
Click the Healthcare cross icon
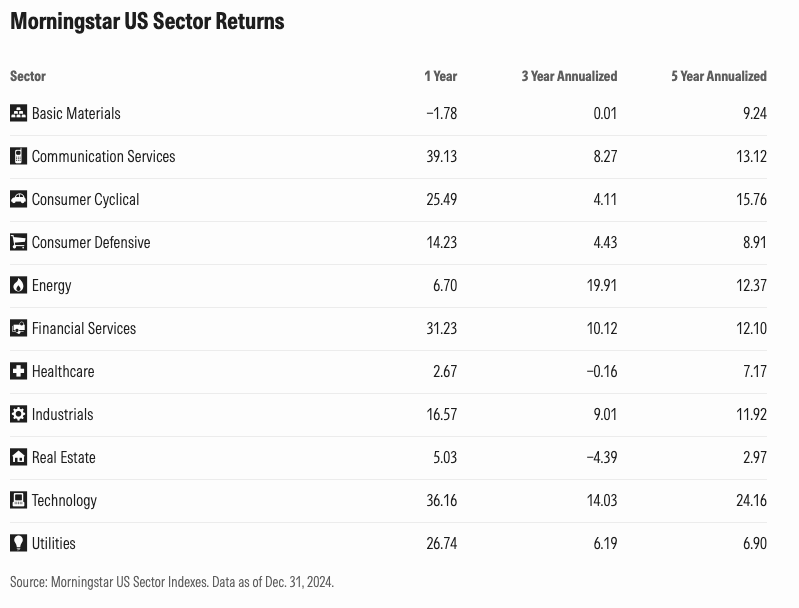[x=18, y=371]
